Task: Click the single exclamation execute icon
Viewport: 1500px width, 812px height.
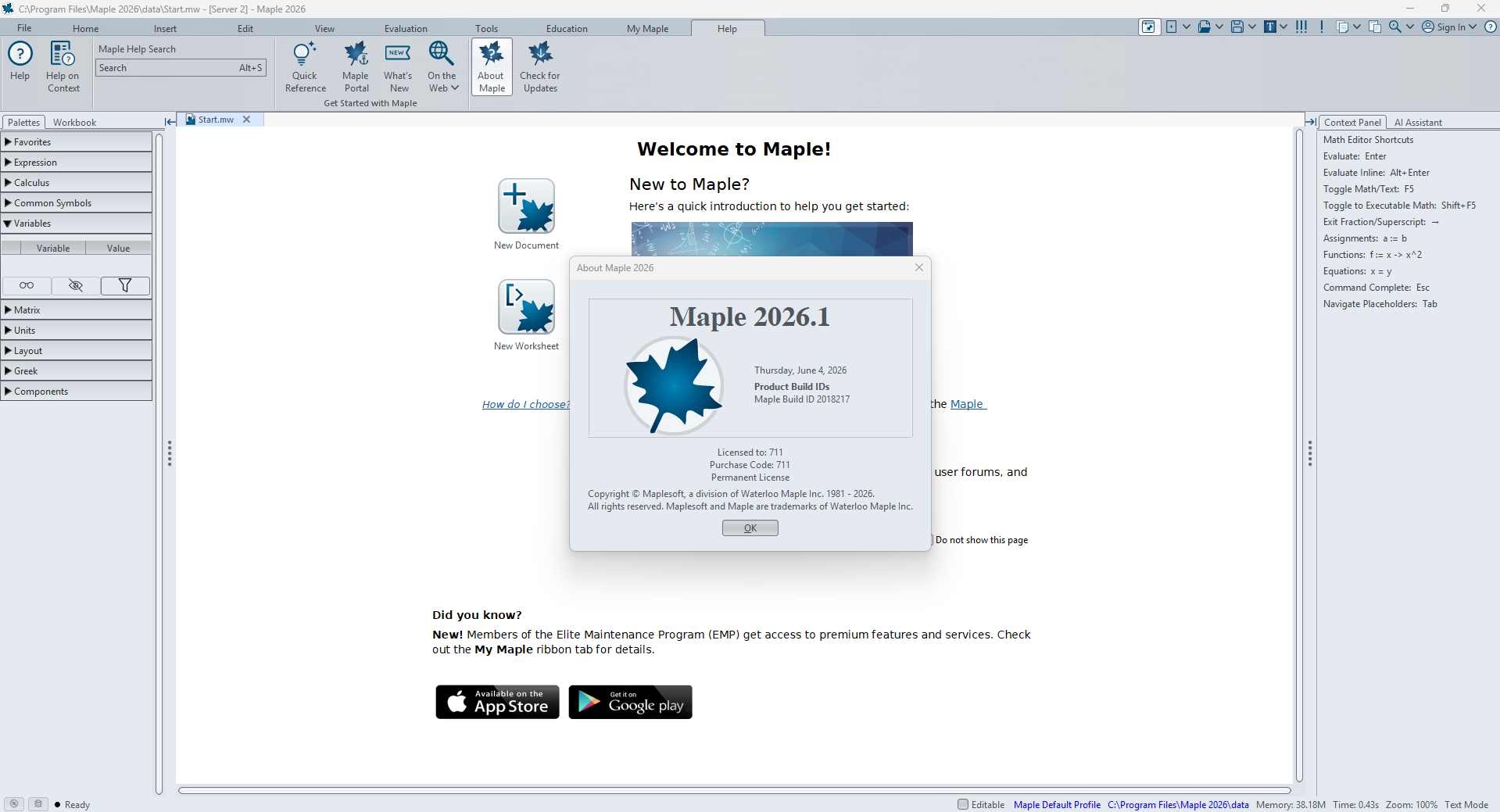Action: tap(1322, 27)
